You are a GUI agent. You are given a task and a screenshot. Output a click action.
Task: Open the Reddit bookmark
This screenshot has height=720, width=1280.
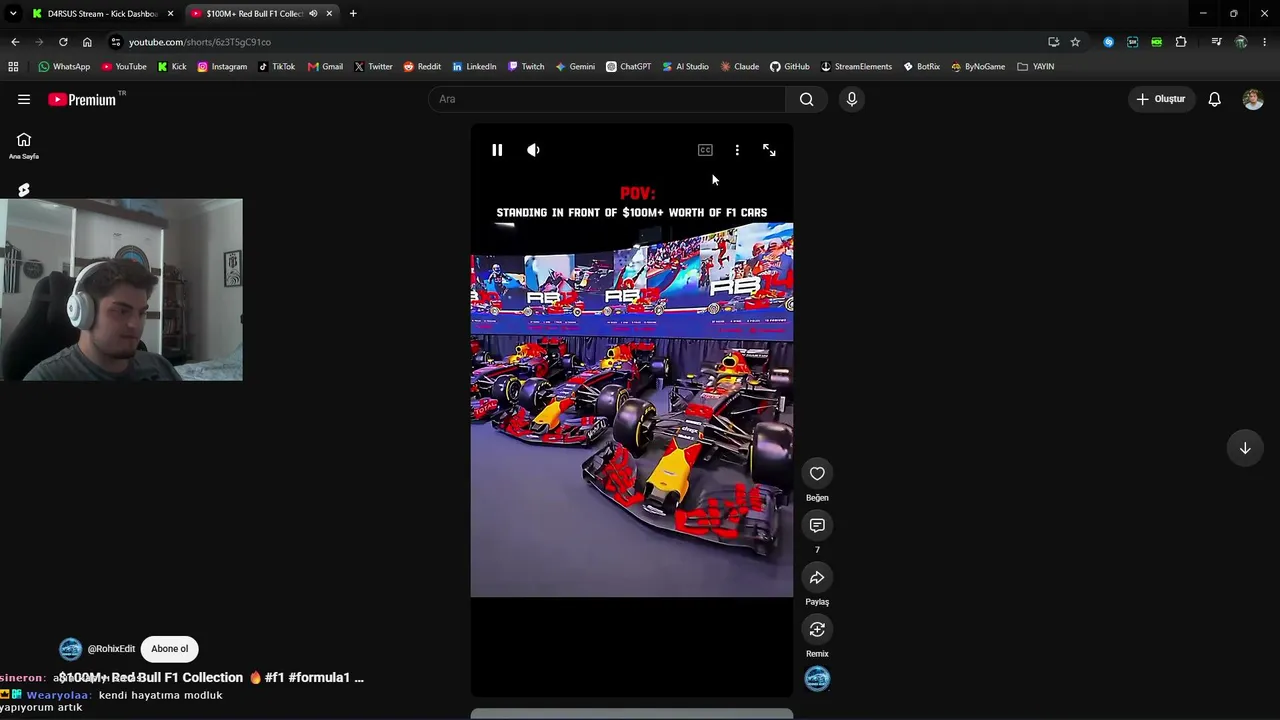point(422,67)
